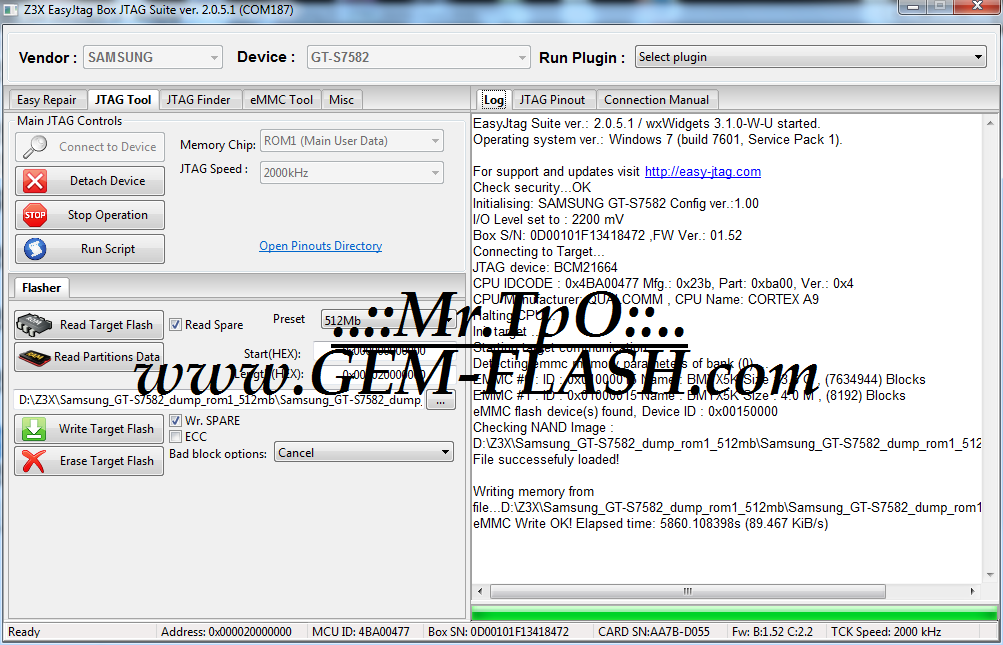Click the dump file path input field

219,401
